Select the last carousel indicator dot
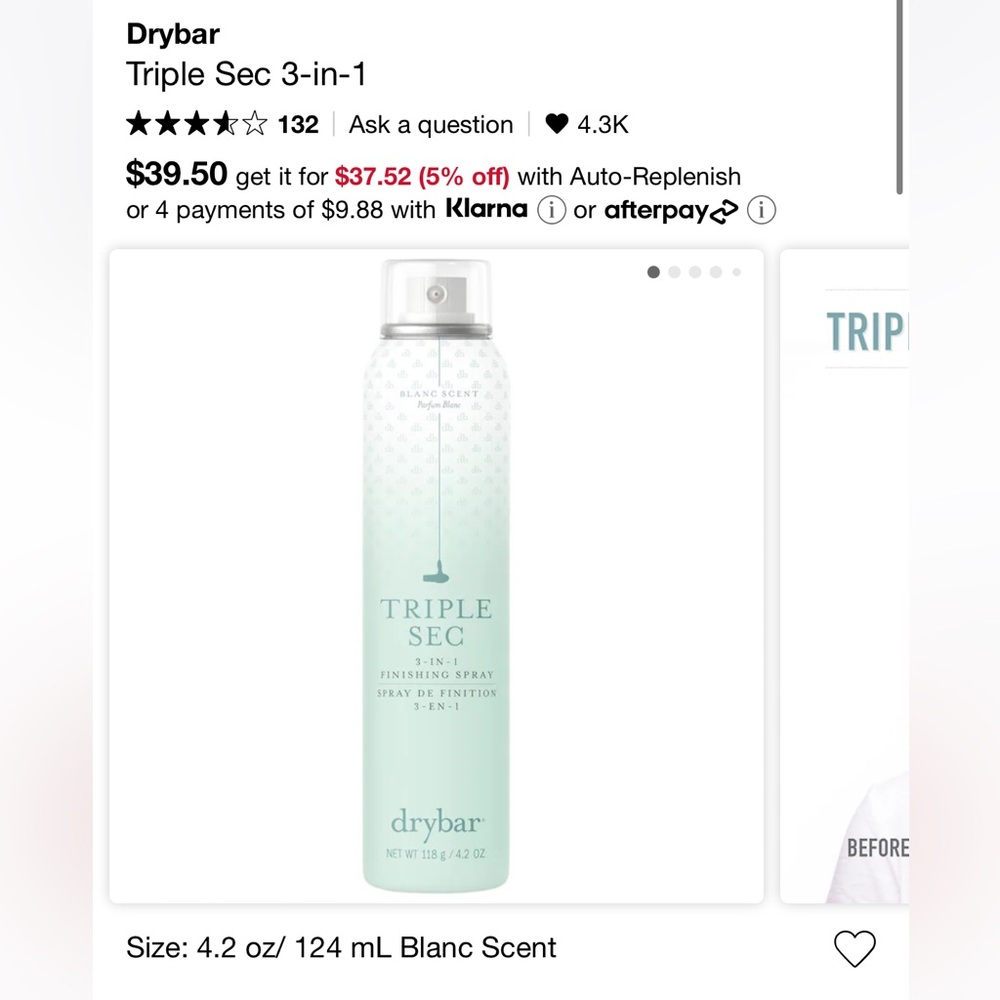 pos(734,271)
